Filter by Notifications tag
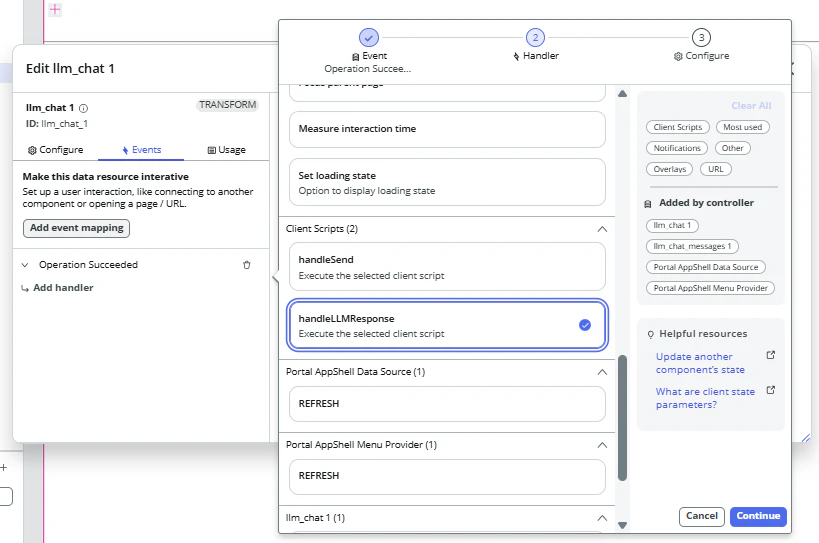This screenshot has height=543, width=819. (676, 148)
